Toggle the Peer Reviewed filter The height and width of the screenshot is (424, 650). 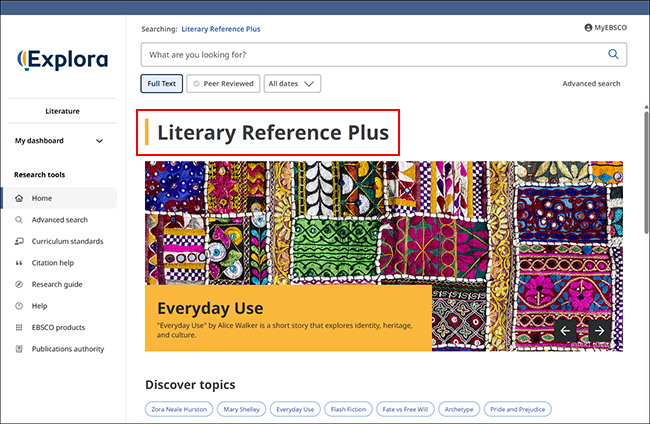point(223,84)
